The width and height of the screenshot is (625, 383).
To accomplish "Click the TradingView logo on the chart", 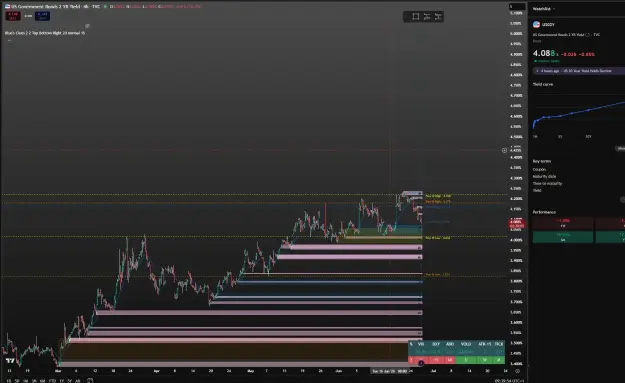I will click(x=10, y=361).
